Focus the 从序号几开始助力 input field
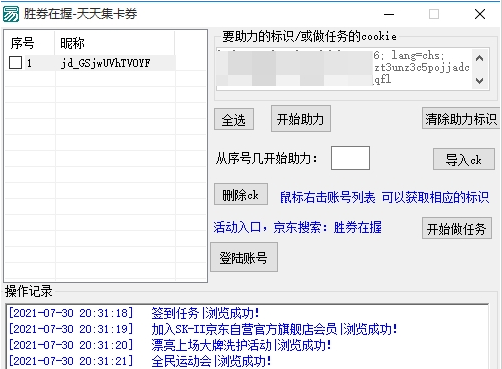502x369 pixels. click(x=350, y=158)
